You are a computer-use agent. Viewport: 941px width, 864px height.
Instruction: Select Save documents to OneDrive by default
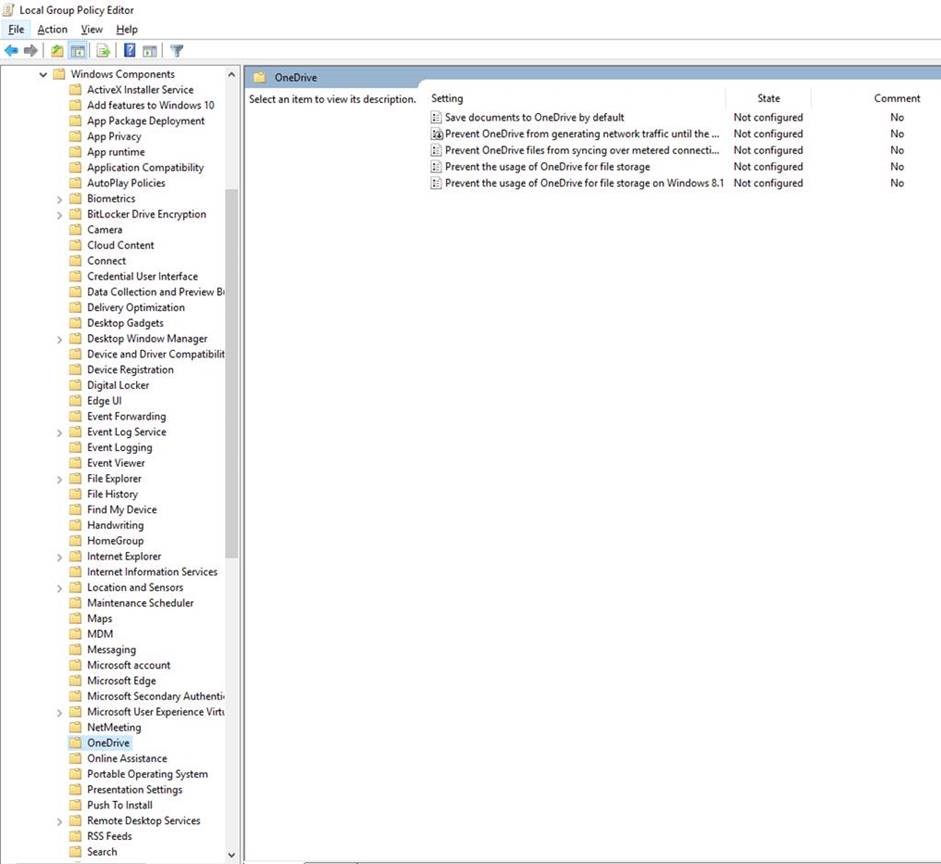tap(534, 118)
